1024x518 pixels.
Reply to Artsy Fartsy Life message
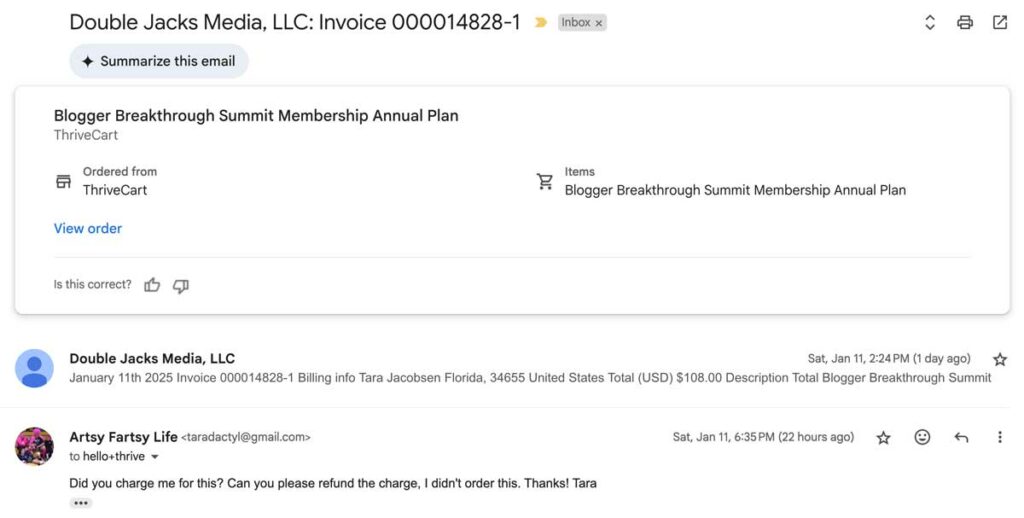pyautogui.click(x=961, y=437)
